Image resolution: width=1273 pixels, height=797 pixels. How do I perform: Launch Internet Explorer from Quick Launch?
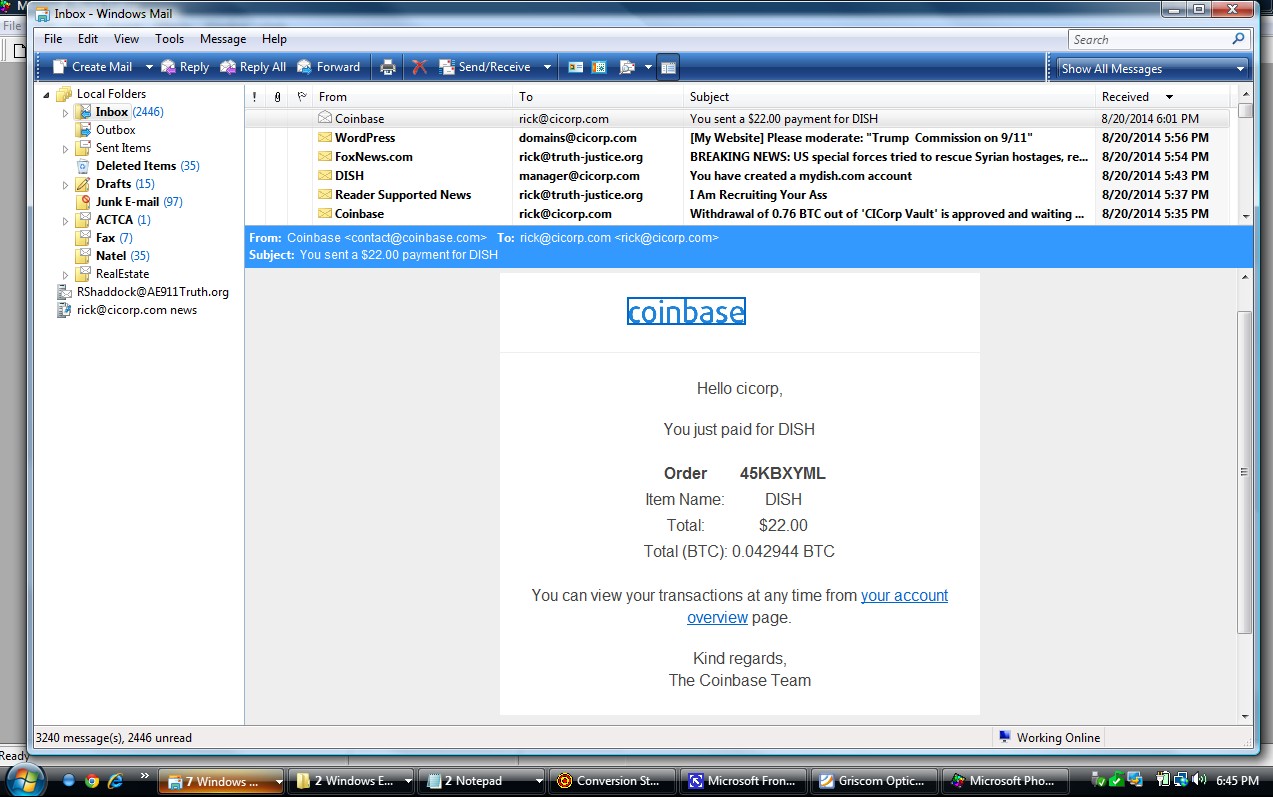pos(115,780)
